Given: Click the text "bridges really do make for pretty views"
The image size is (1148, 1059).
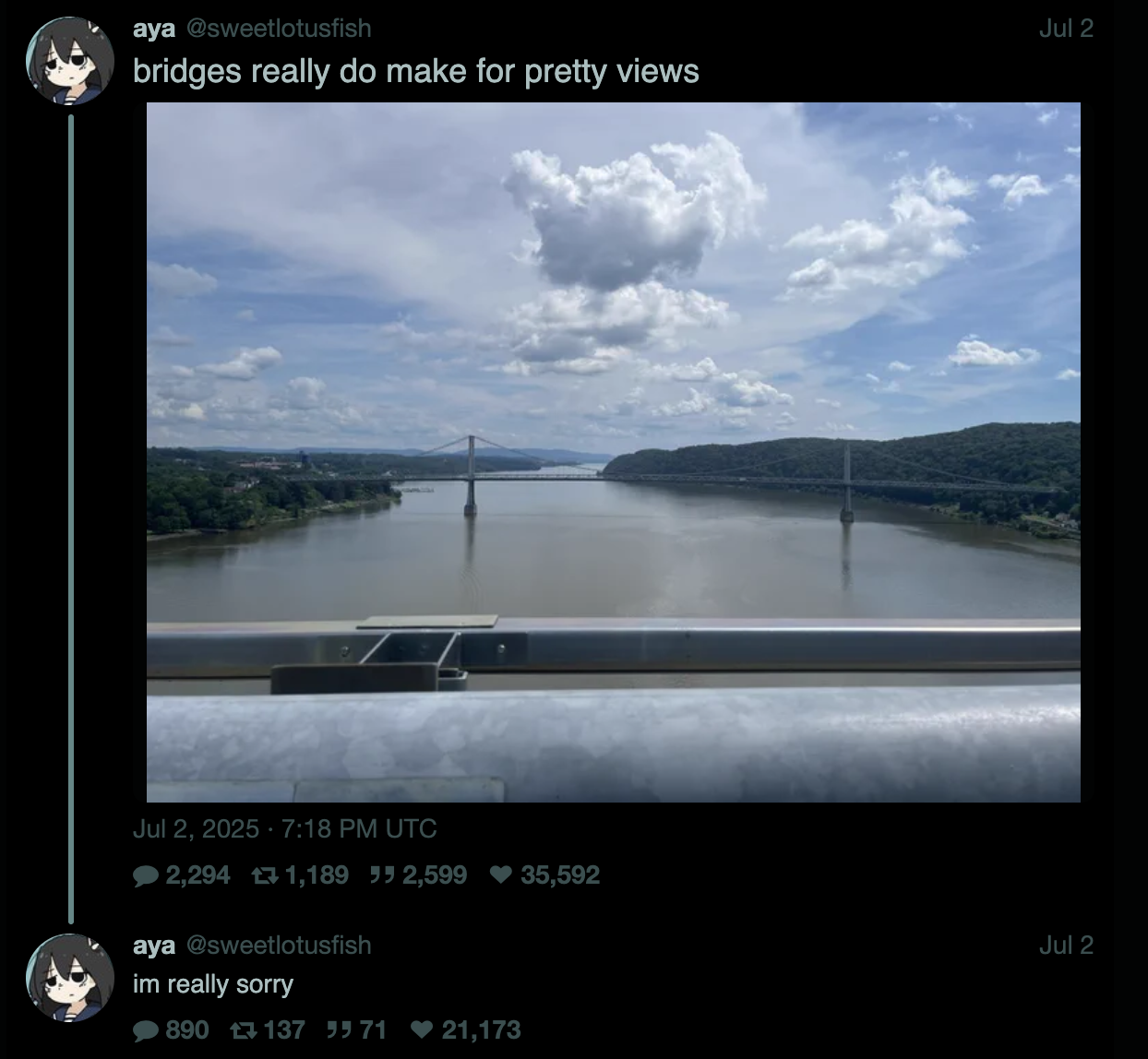Looking at the screenshot, I should (416, 72).
